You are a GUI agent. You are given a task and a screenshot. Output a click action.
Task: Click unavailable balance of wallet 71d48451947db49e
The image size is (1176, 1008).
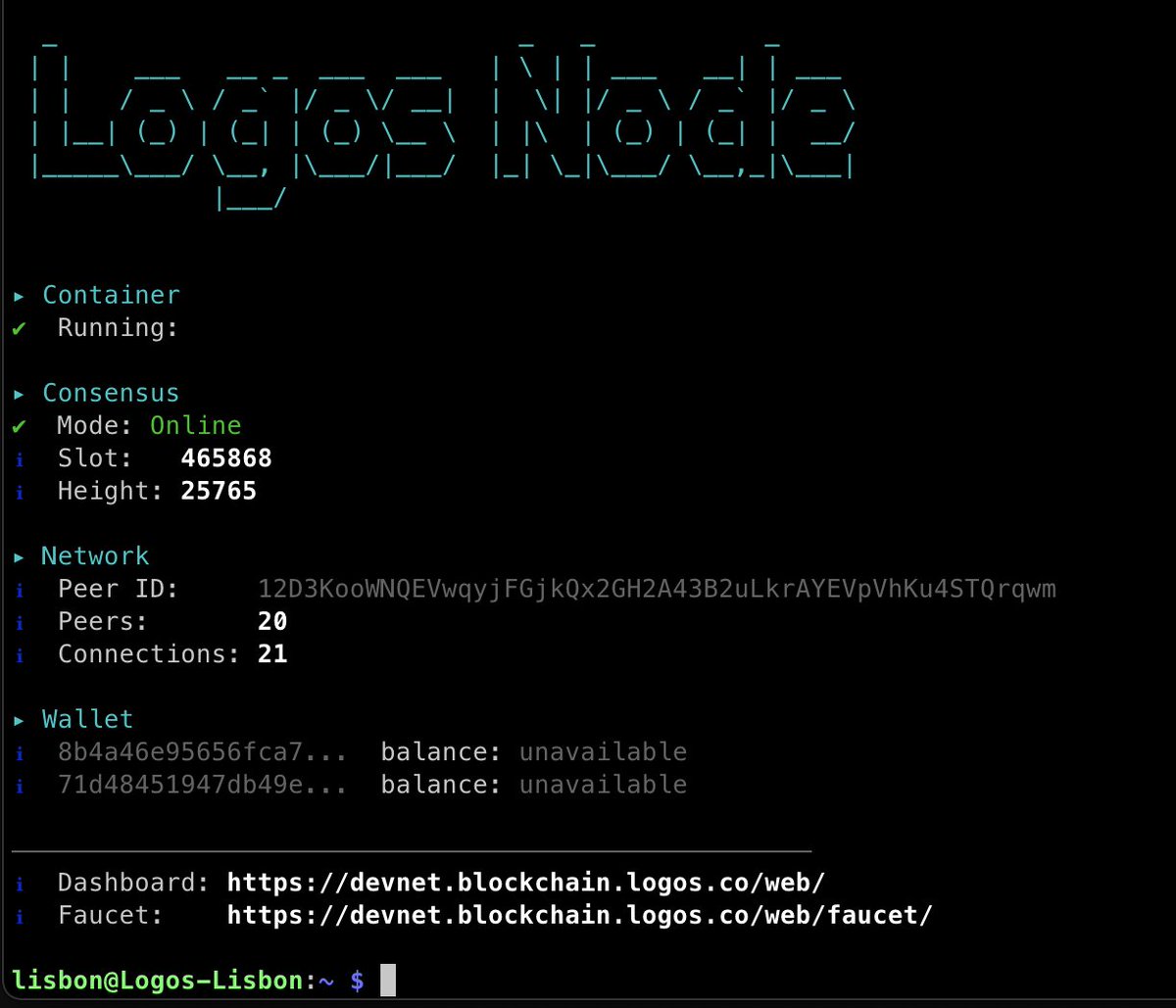(603, 785)
